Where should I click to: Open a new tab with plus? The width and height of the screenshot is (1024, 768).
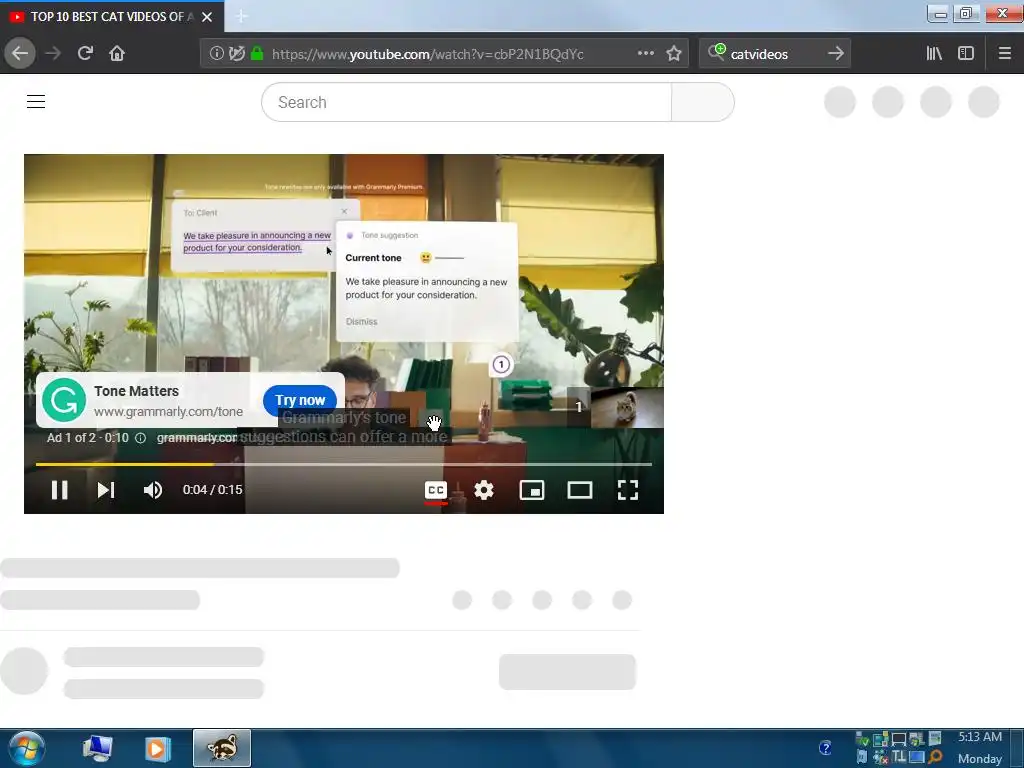(241, 16)
